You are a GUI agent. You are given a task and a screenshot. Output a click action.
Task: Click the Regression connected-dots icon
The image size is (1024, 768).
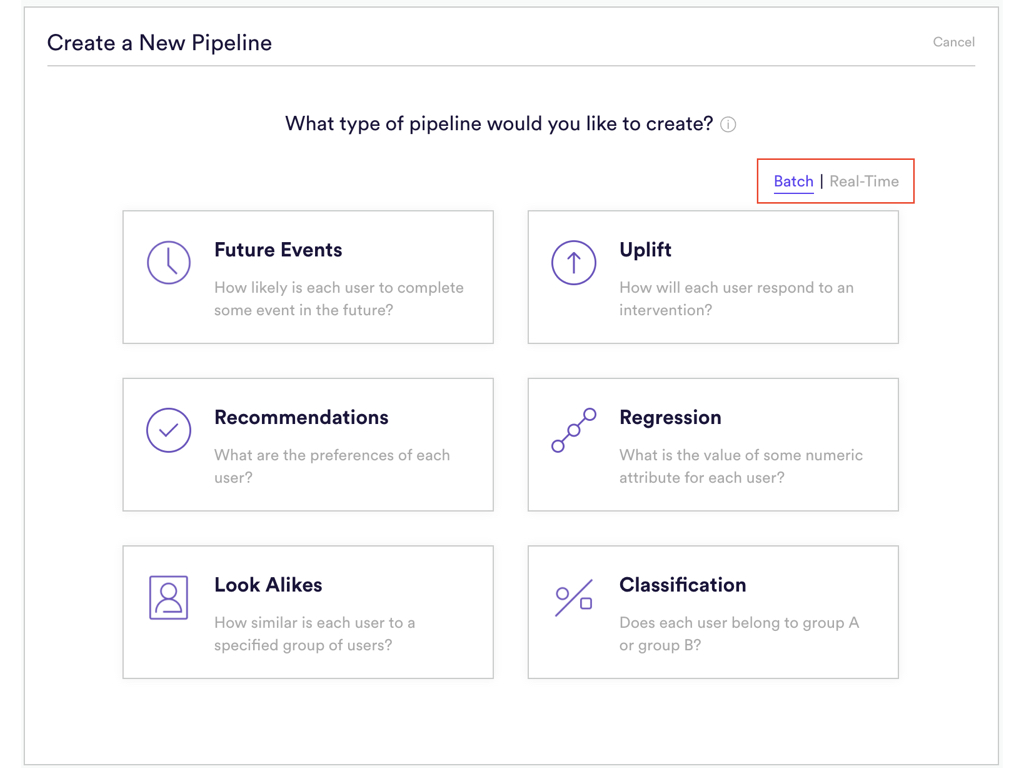point(573,430)
